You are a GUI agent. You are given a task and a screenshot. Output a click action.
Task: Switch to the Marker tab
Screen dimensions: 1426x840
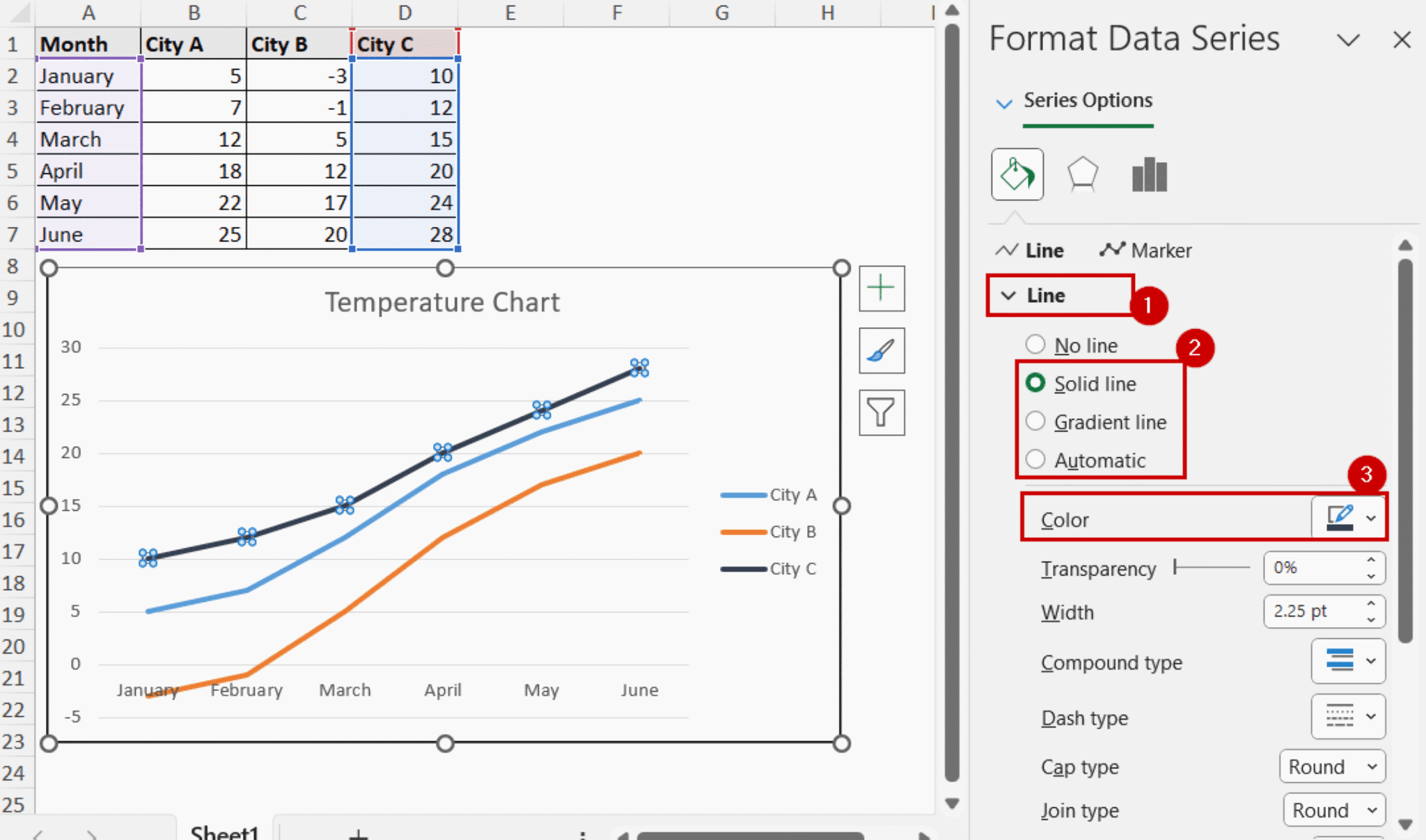click(x=1146, y=251)
